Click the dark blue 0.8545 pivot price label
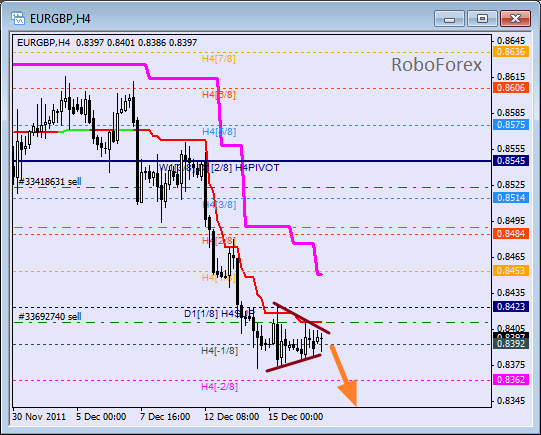 511,160
